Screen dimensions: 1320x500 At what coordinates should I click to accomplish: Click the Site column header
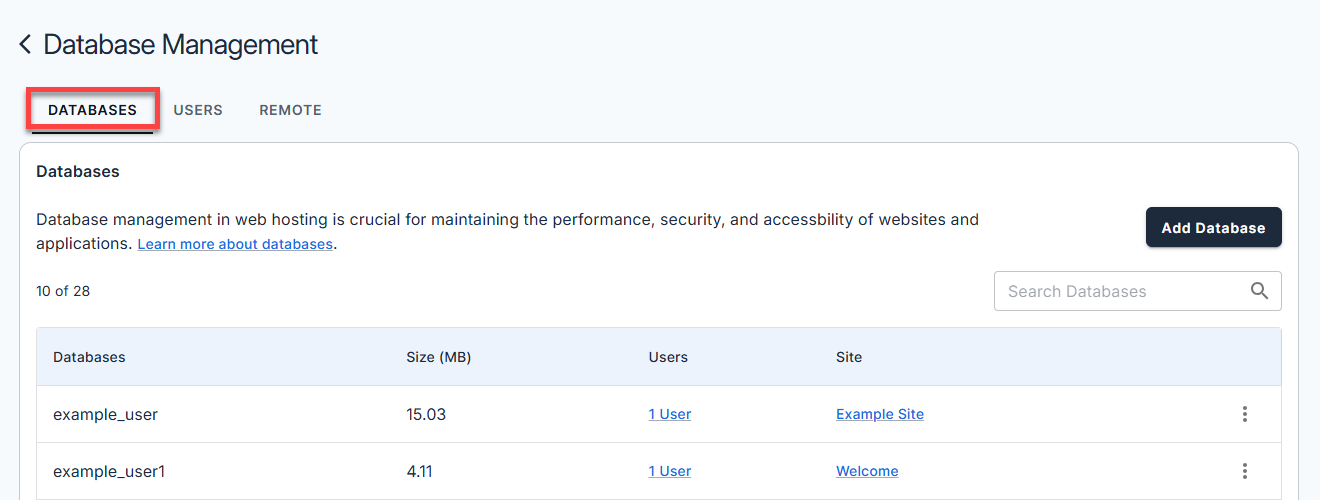click(x=848, y=357)
